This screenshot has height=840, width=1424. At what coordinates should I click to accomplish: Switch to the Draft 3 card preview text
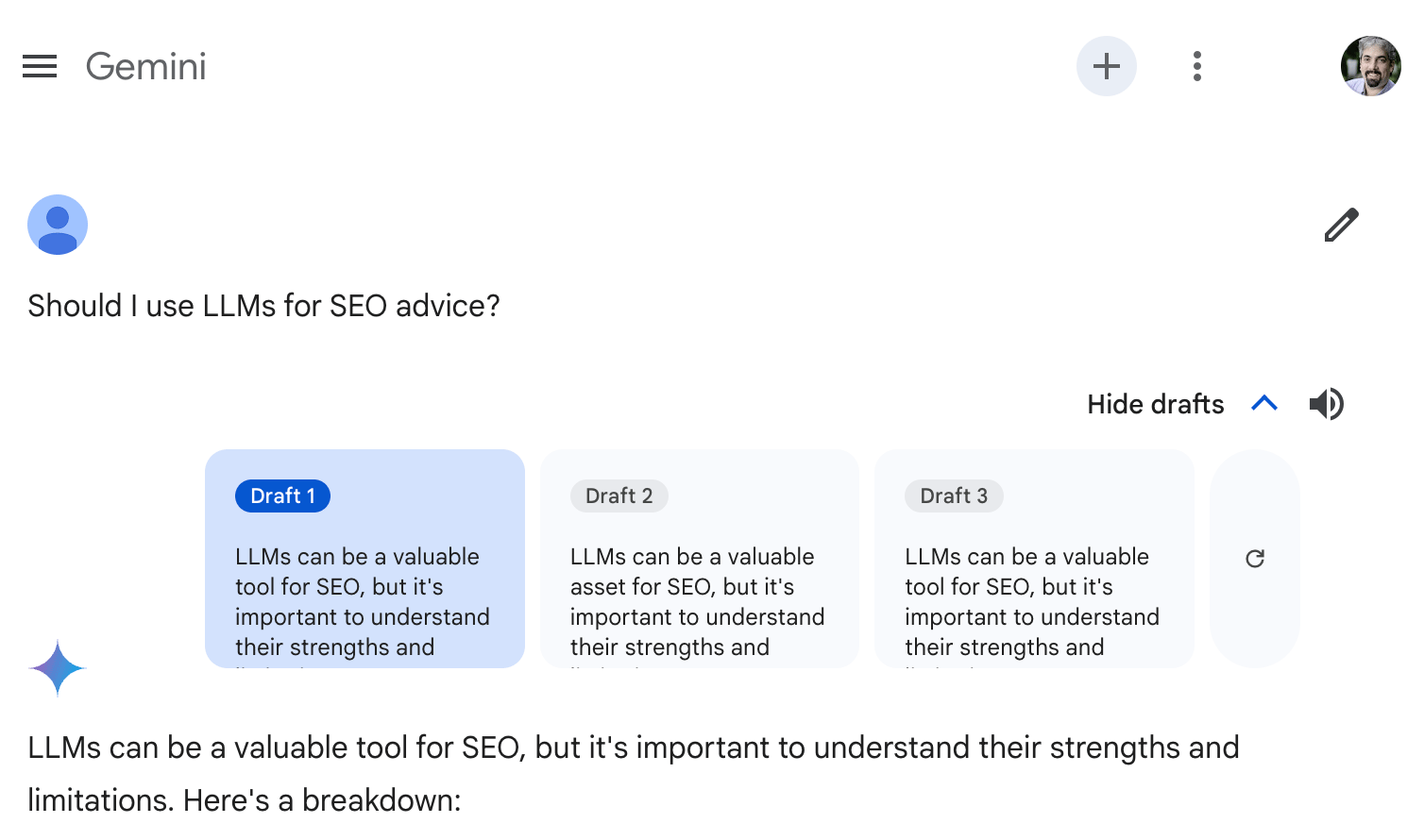[1031, 601]
